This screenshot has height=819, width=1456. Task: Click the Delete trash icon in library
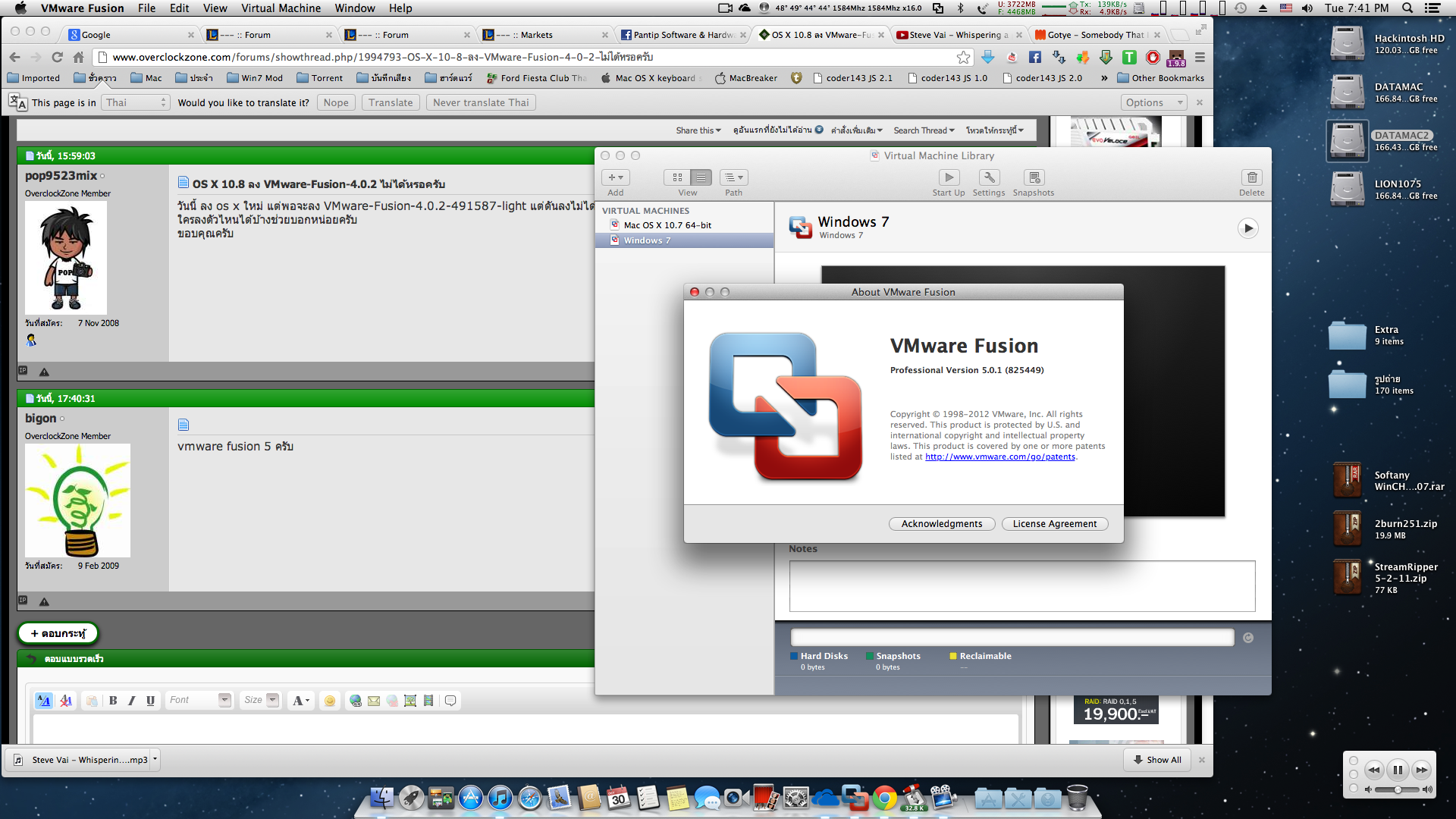tap(1251, 177)
